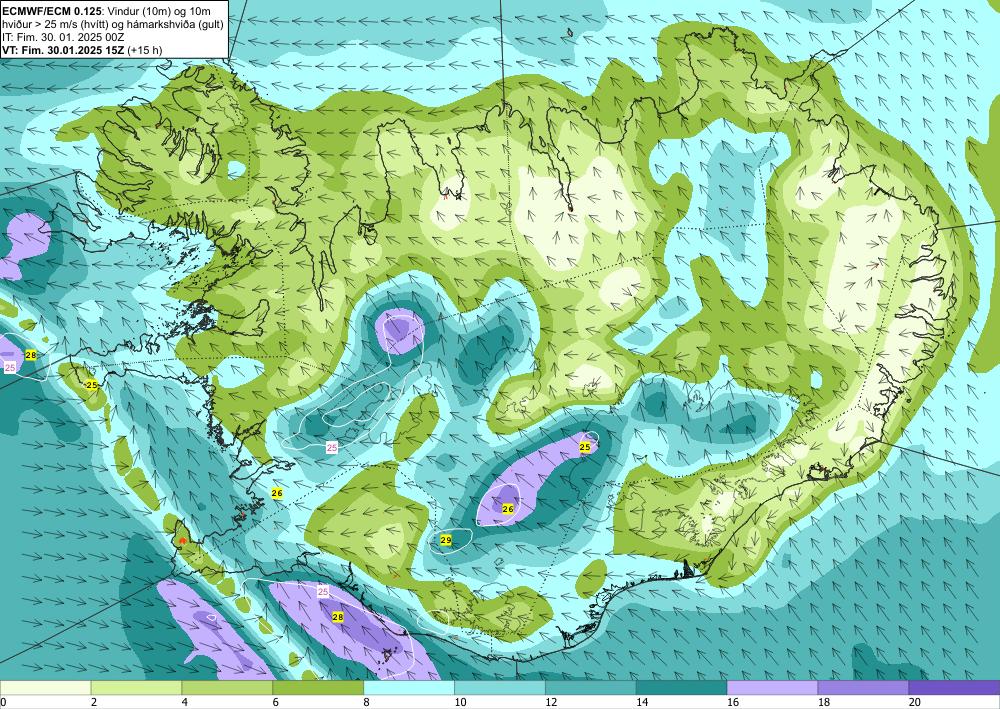
Task: Click yellow '25' label at the tip of the central purple band
Action: click(585, 448)
